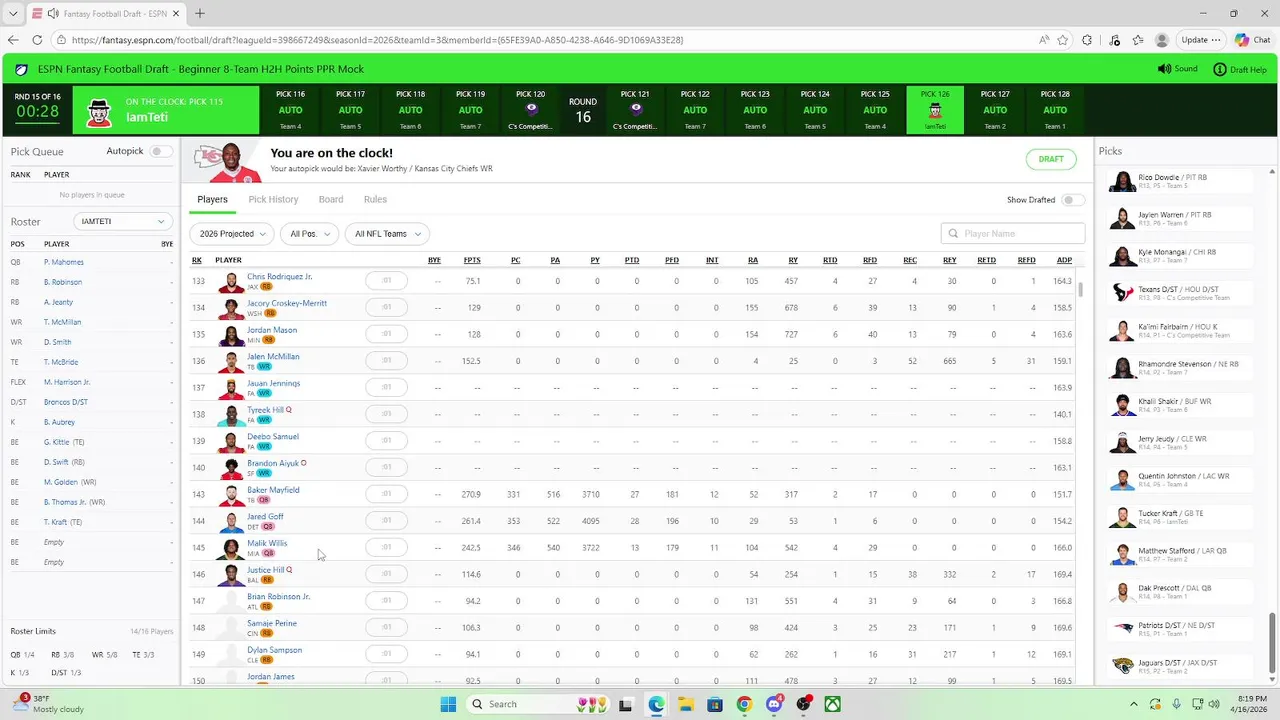Open Discord from the taskbar
Viewport: 1280px width, 720px height.
(x=773, y=704)
